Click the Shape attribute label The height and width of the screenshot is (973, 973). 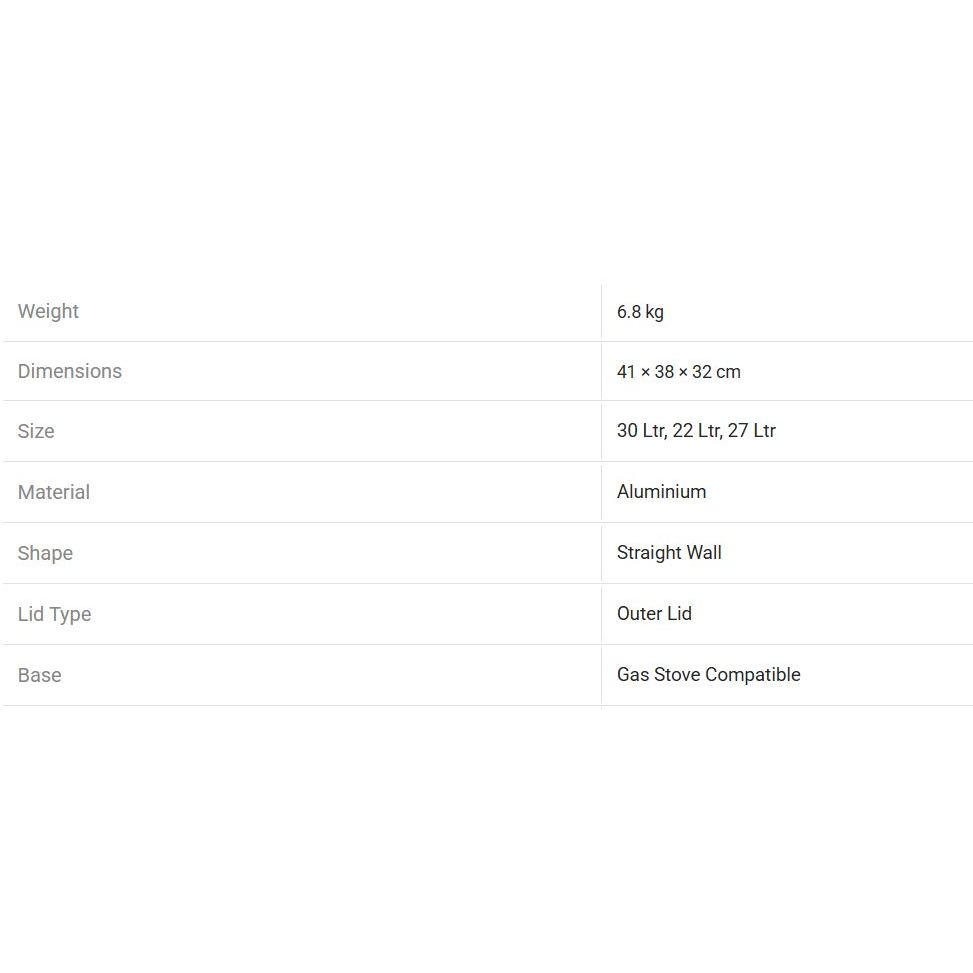point(45,553)
